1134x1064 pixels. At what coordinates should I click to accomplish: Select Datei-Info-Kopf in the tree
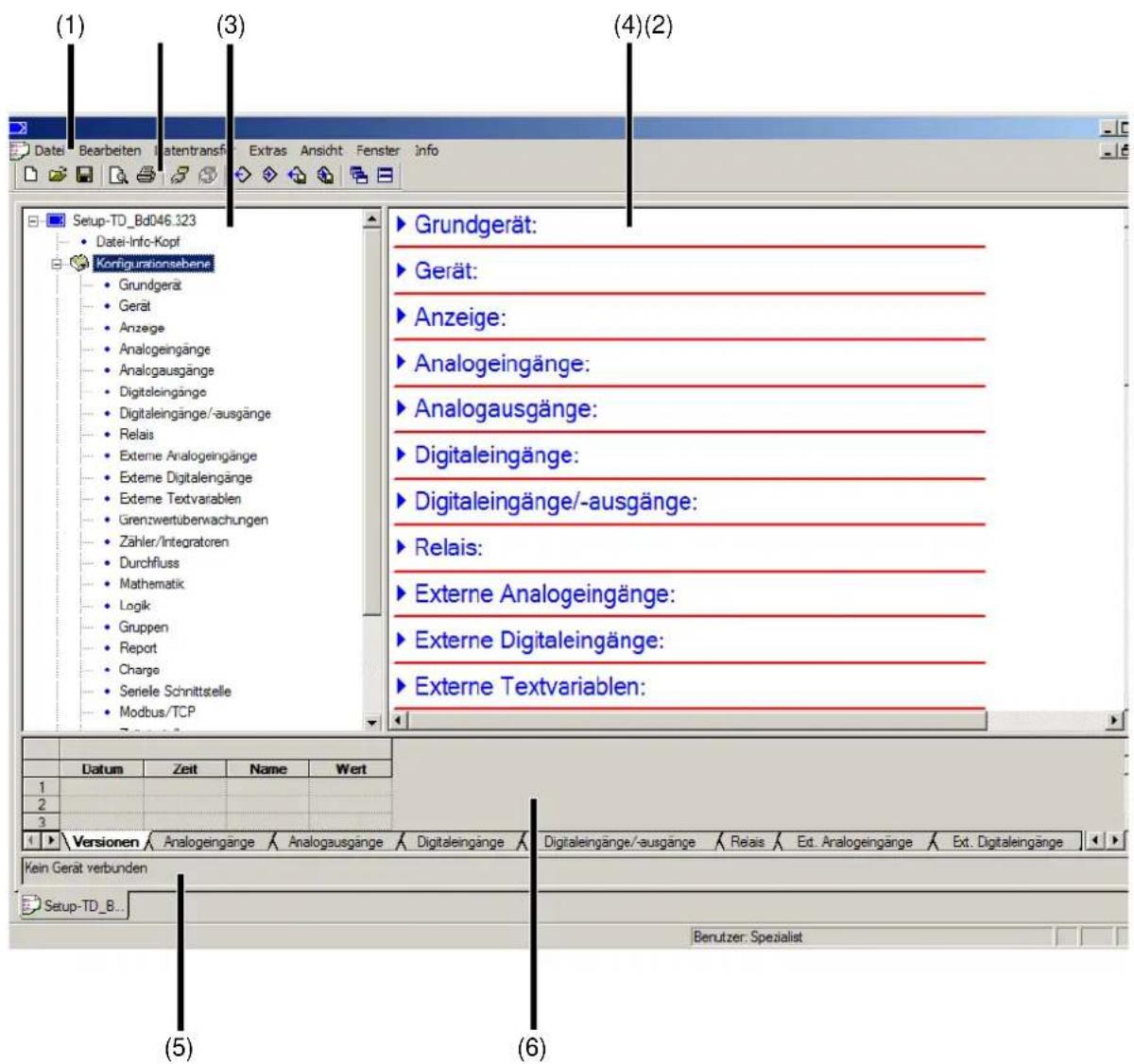pyautogui.click(x=138, y=242)
